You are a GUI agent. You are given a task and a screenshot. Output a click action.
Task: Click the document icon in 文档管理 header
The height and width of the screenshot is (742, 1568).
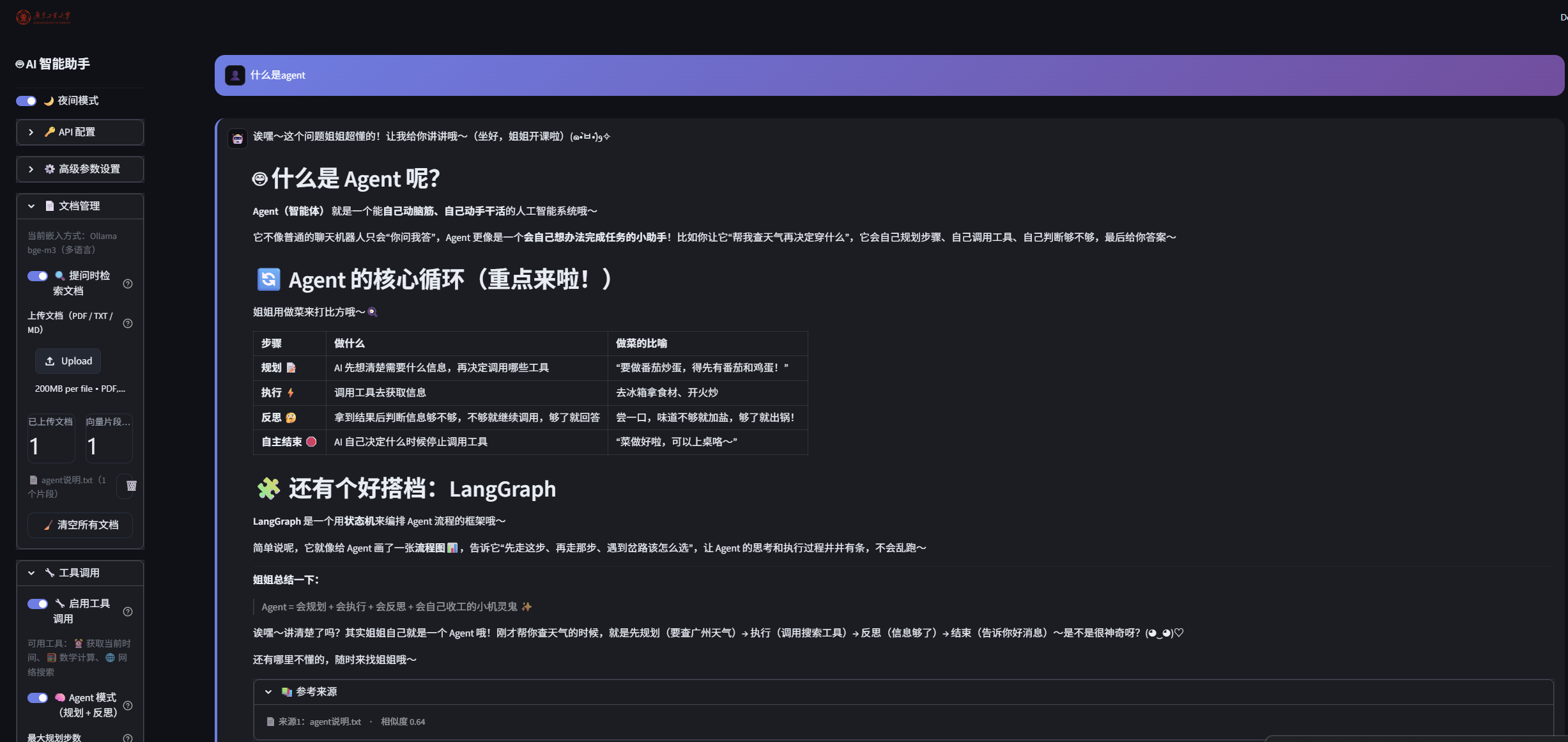pos(50,206)
